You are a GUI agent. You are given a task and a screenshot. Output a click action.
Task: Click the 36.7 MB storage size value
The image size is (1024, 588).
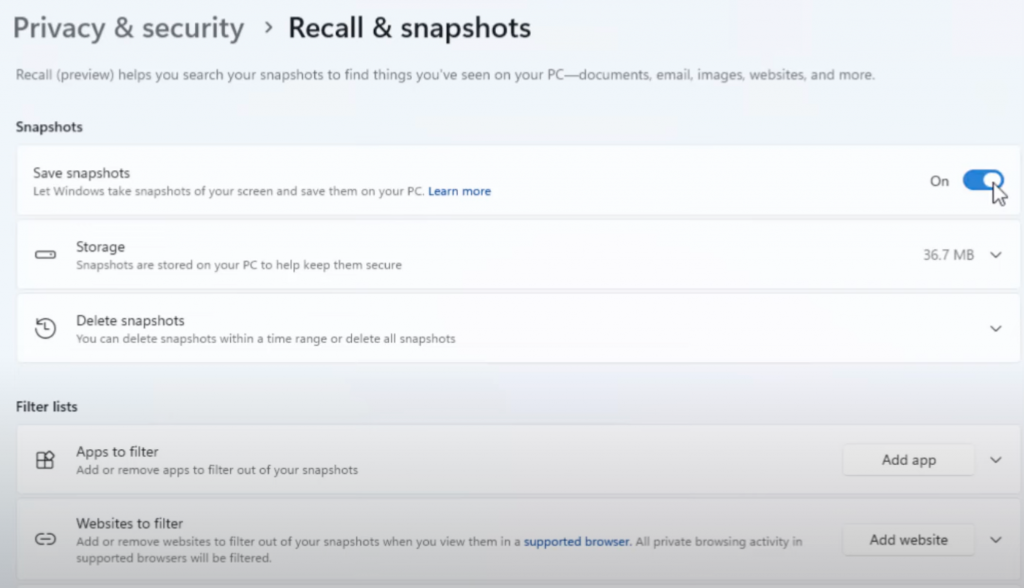[x=947, y=255]
